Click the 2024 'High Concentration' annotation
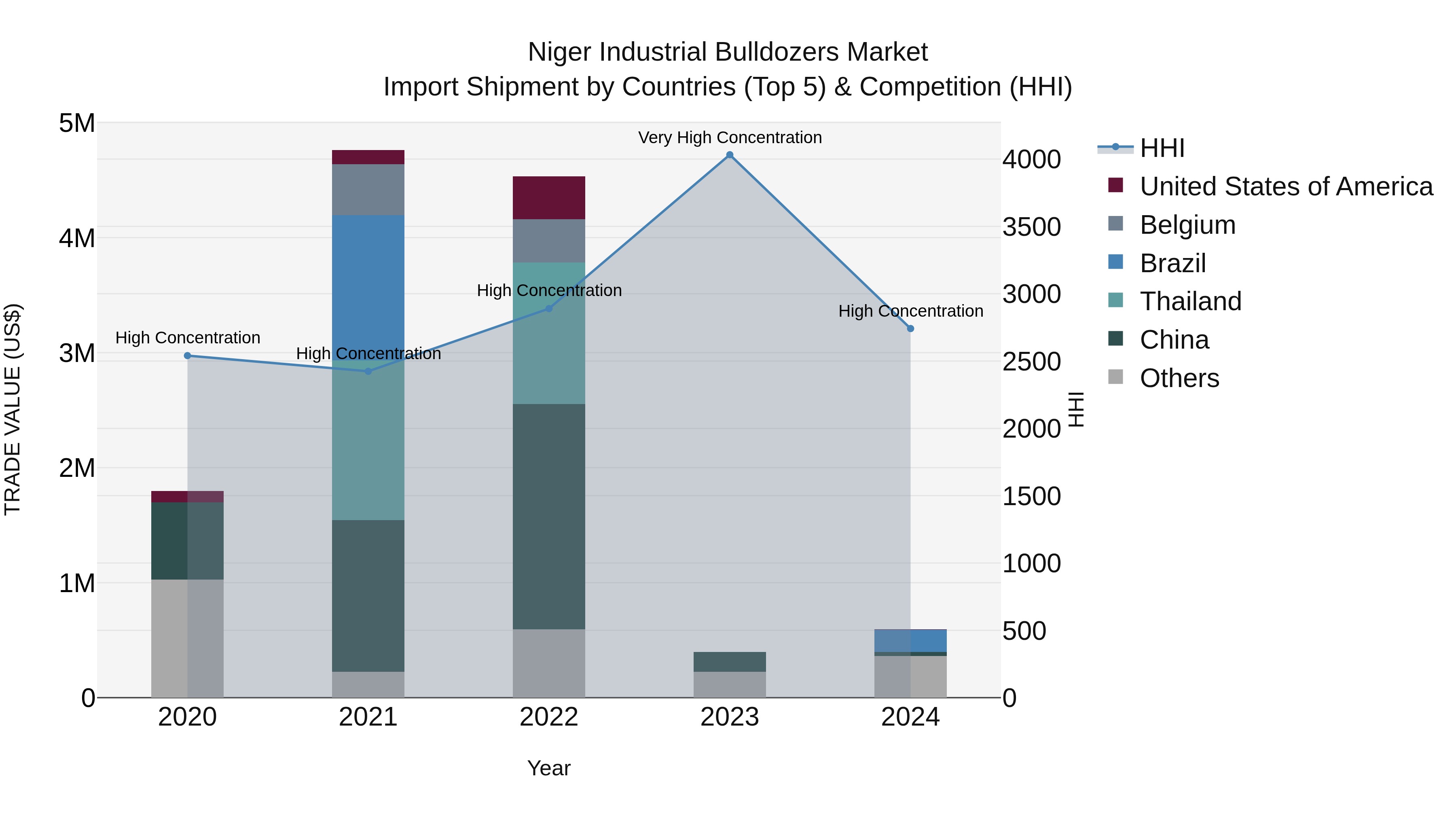The height and width of the screenshot is (819, 1456). (910, 311)
